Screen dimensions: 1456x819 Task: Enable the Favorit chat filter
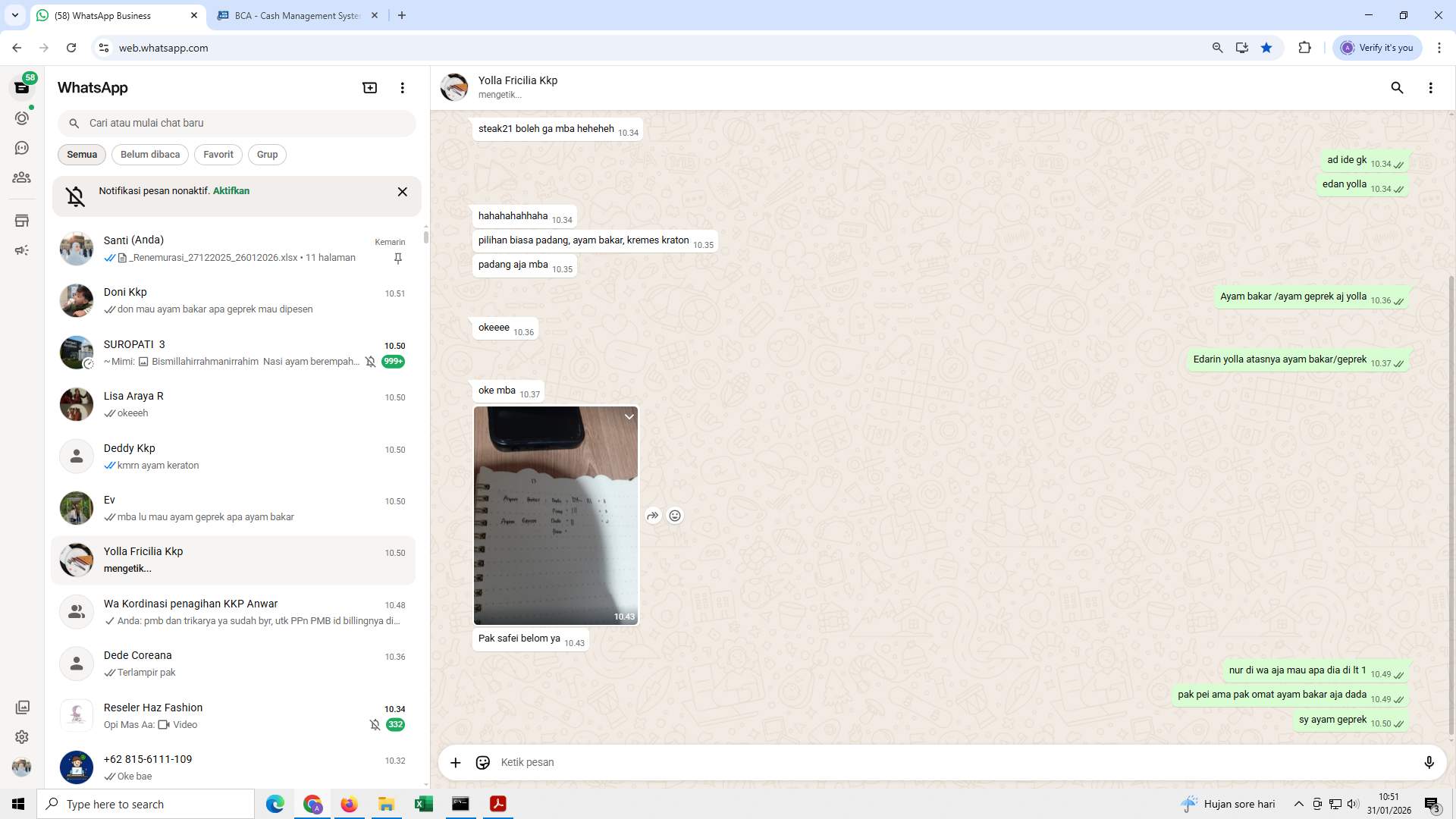pyautogui.click(x=218, y=154)
